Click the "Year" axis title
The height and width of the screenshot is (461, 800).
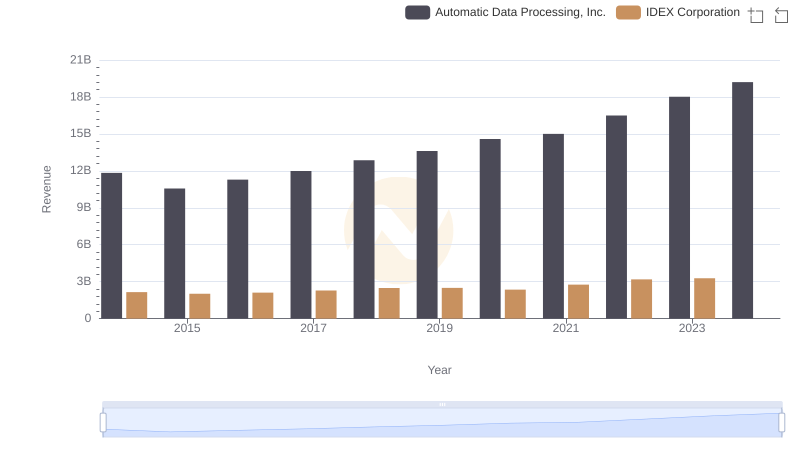click(439, 370)
